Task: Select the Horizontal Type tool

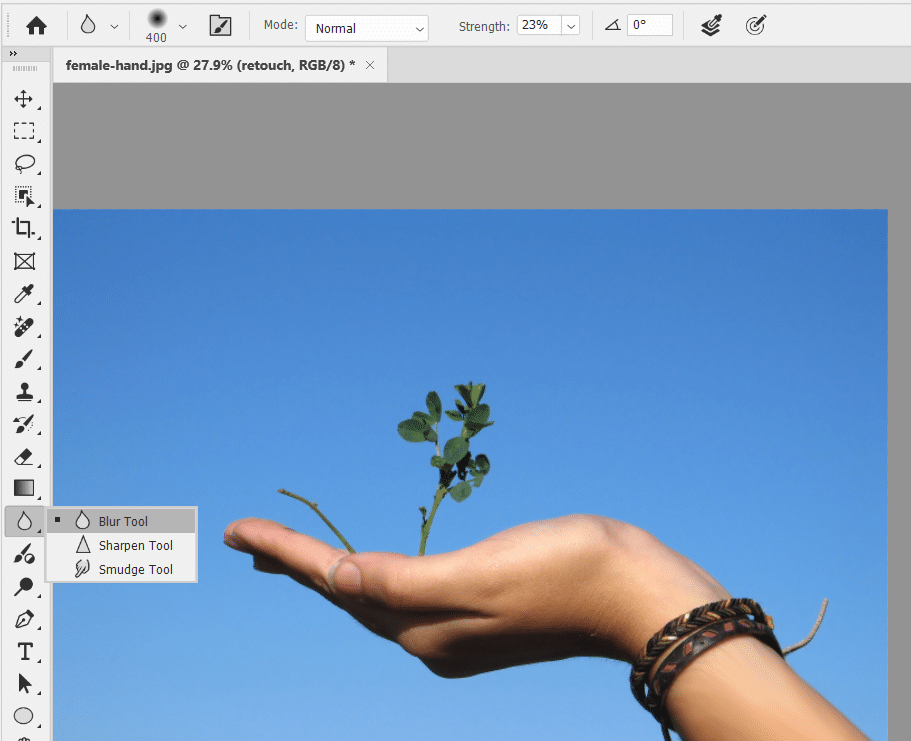Action: tap(24, 651)
